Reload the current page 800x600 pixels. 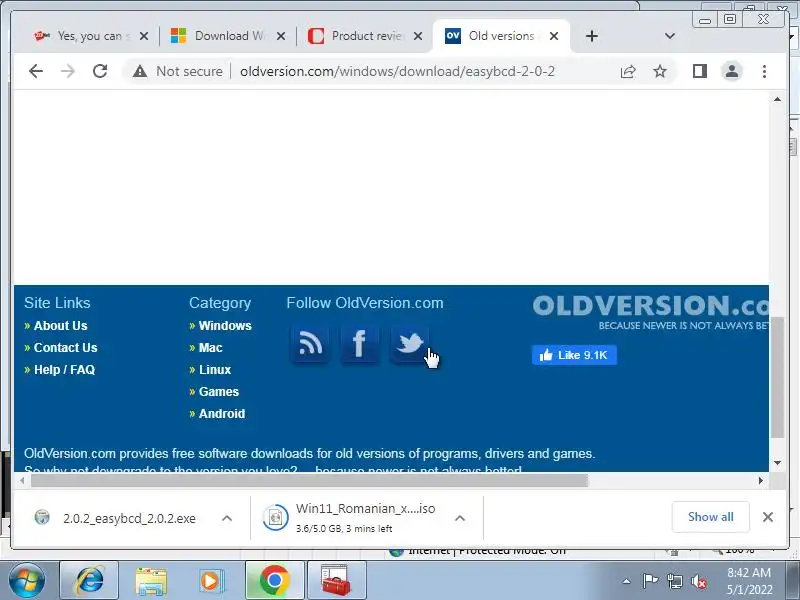coord(100,71)
